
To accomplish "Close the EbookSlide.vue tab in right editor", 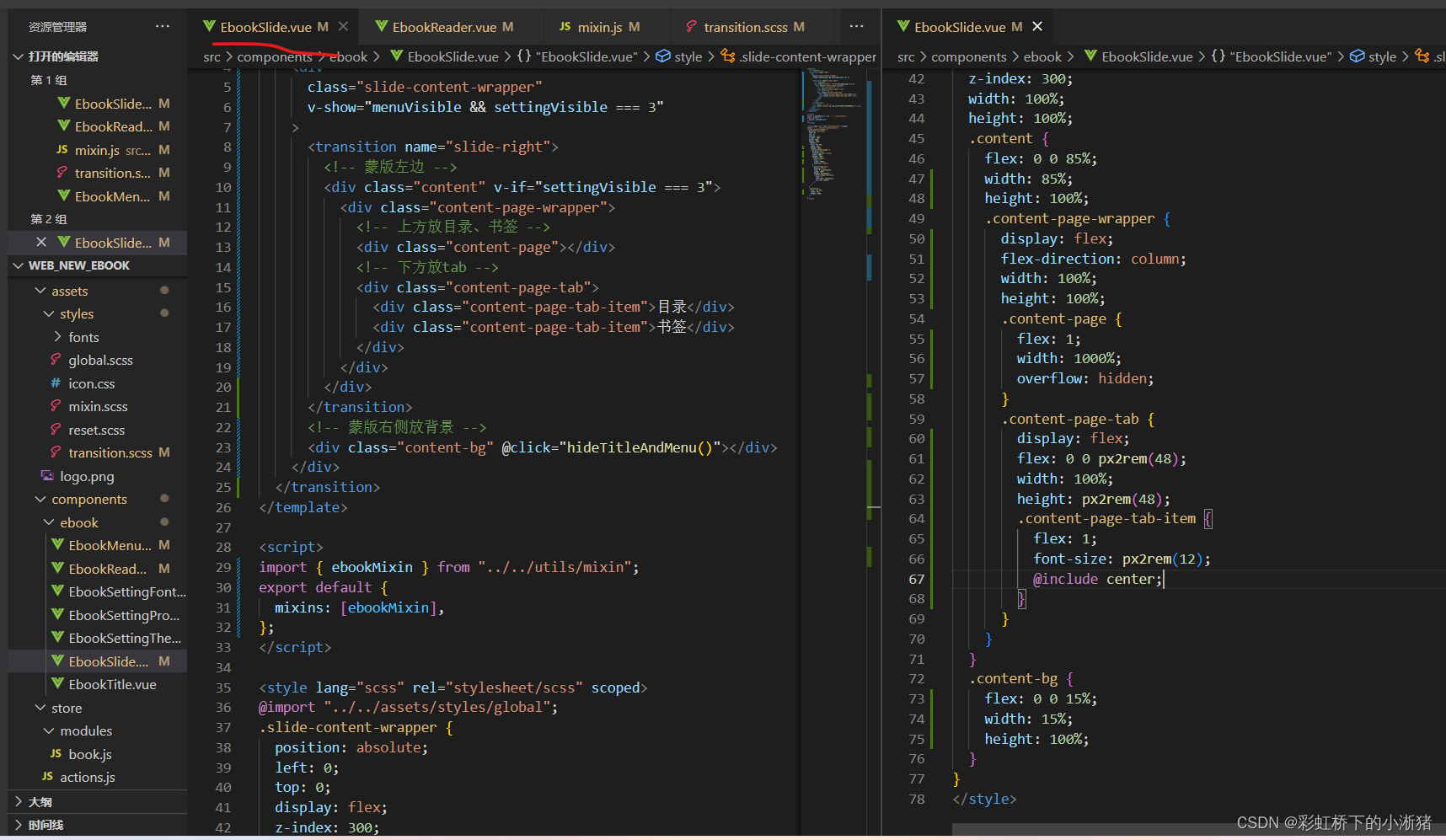I will pos(1037,27).
